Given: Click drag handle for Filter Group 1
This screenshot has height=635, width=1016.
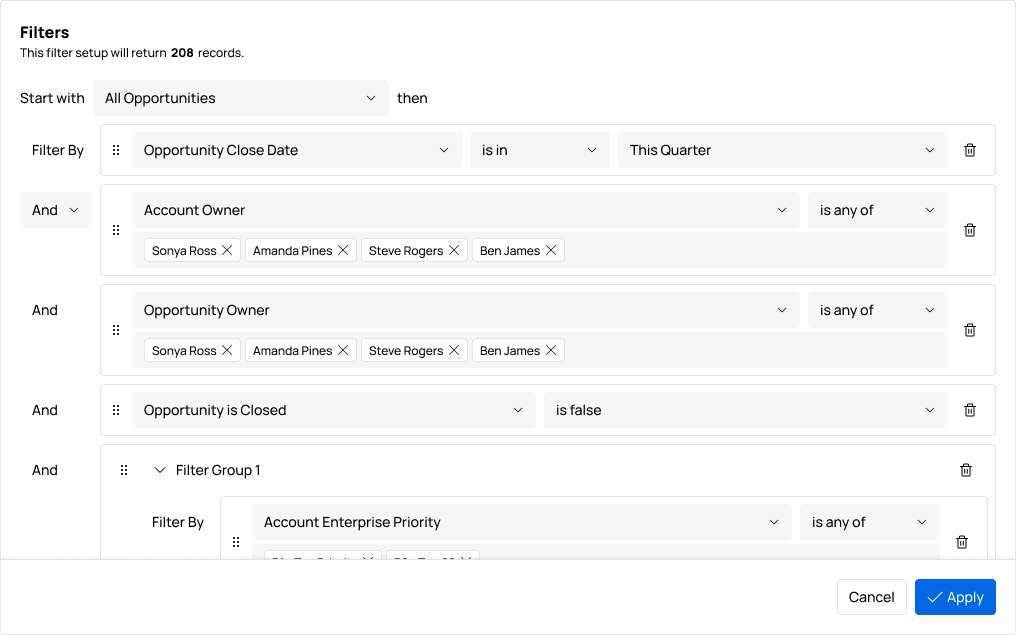Looking at the screenshot, I should click(x=124, y=470).
